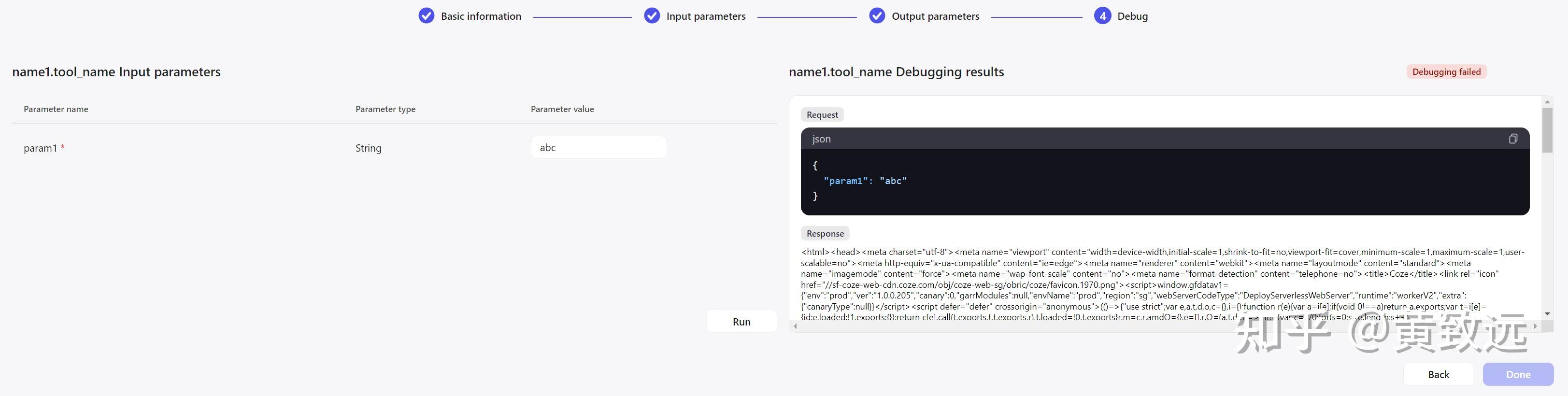Open the Input parameters step
The height and width of the screenshot is (396, 1568).
pos(705,16)
